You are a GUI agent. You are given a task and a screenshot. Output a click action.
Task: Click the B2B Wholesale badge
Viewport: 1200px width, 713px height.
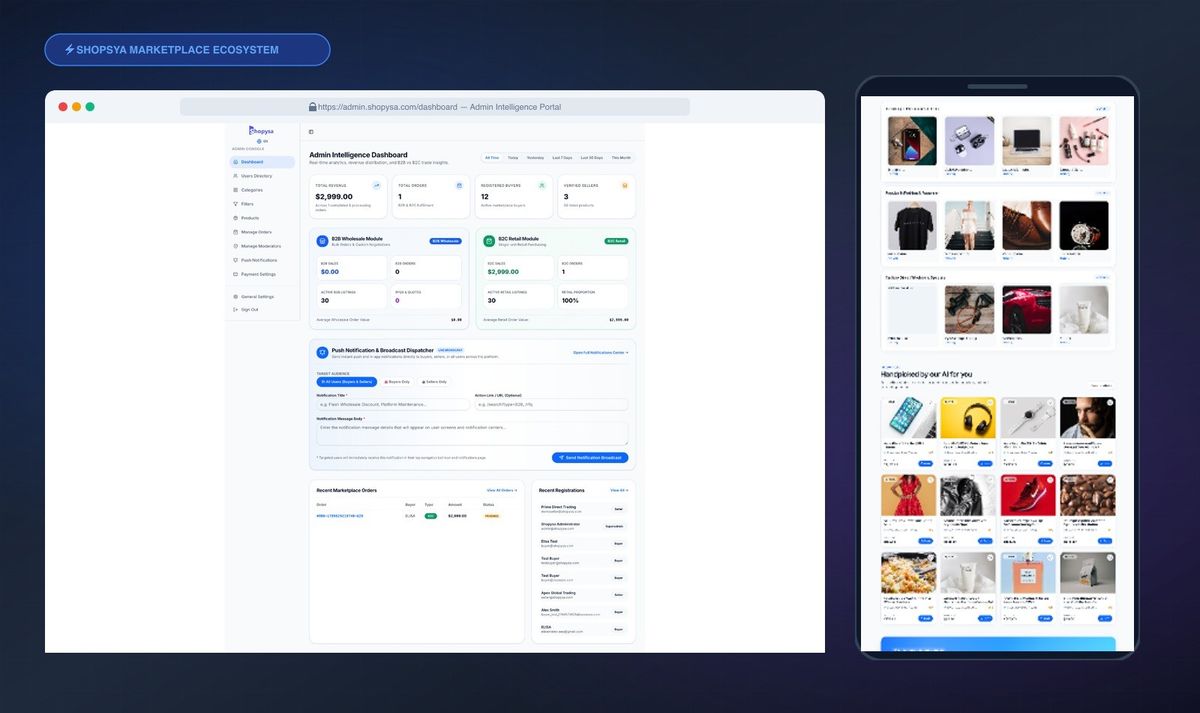coord(445,241)
